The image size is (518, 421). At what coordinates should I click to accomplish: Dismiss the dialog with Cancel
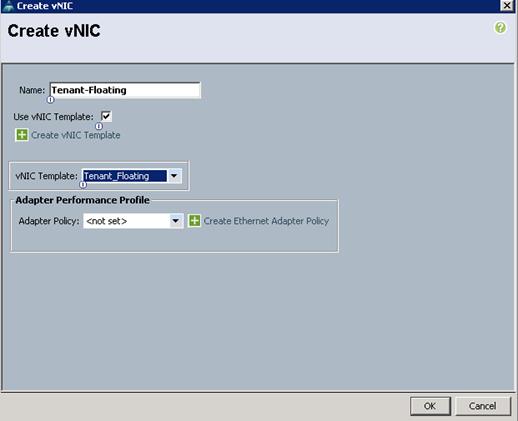[x=483, y=406]
